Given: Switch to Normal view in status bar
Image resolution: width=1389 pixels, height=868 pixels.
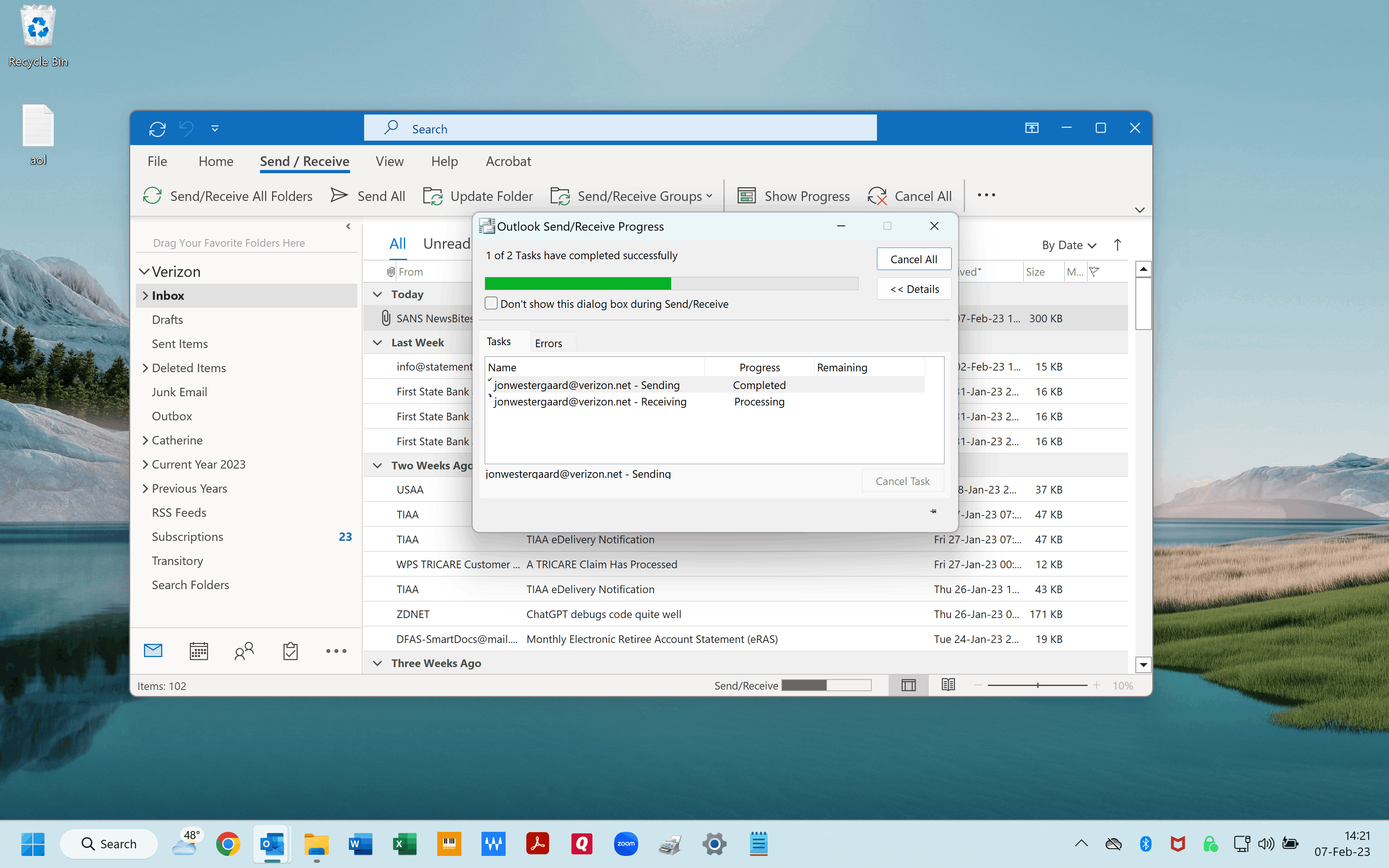Looking at the screenshot, I should (908, 685).
